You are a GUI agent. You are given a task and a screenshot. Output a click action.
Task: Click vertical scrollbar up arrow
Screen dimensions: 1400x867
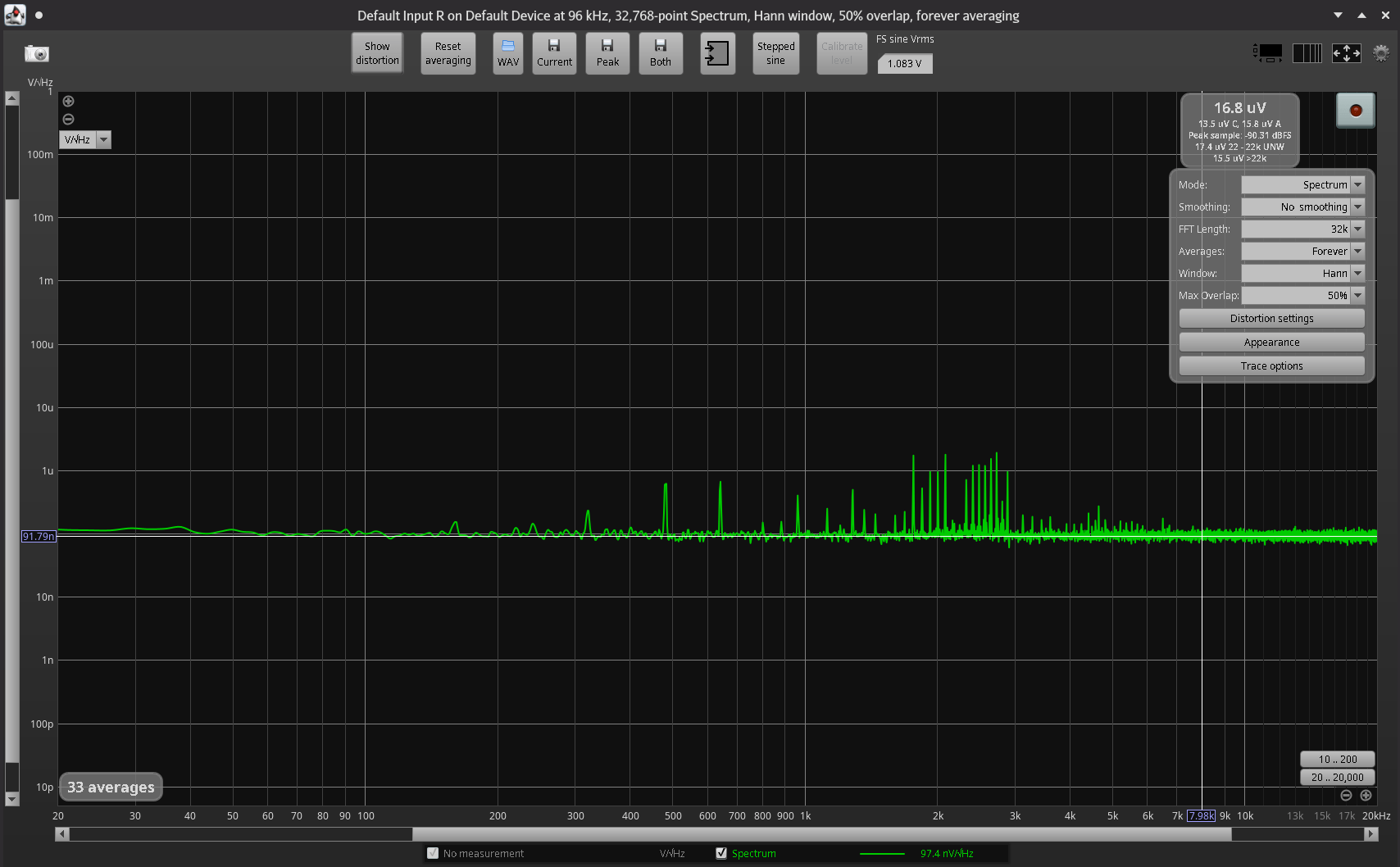[11, 98]
